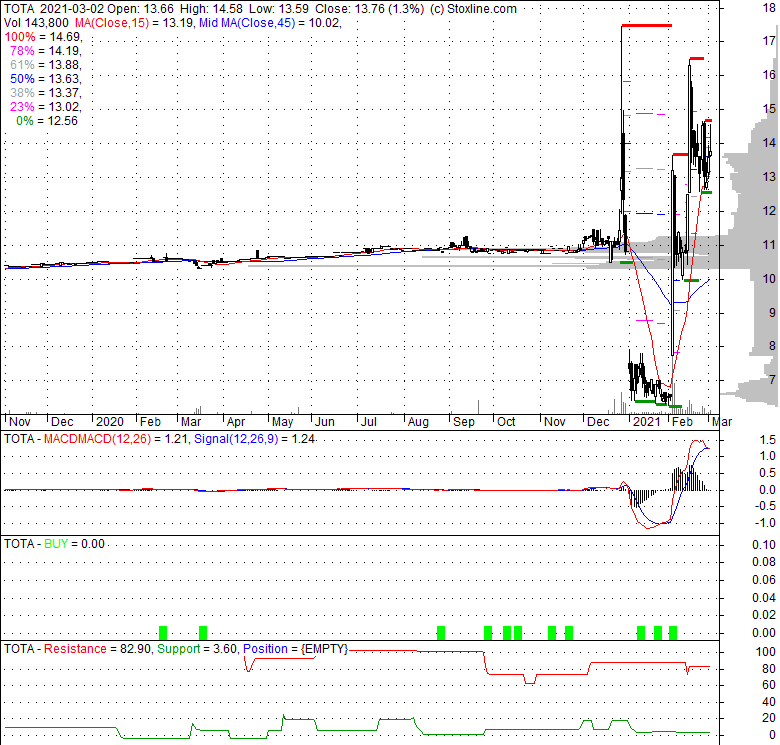The image size is (780, 745).
Task: Click the 'May' month axis label
Action: (282, 422)
